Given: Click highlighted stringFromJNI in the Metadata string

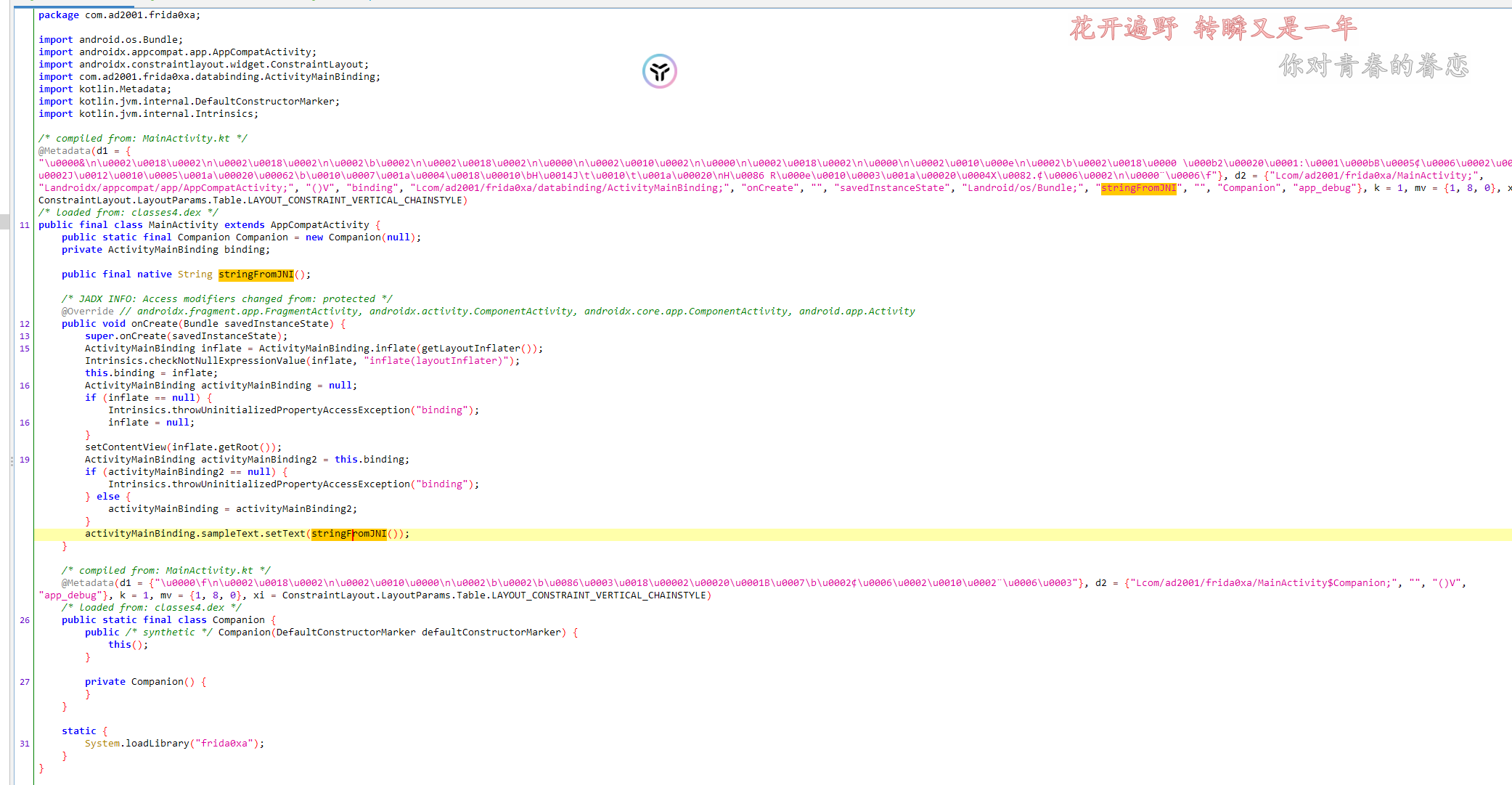Looking at the screenshot, I should [1137, 188].
